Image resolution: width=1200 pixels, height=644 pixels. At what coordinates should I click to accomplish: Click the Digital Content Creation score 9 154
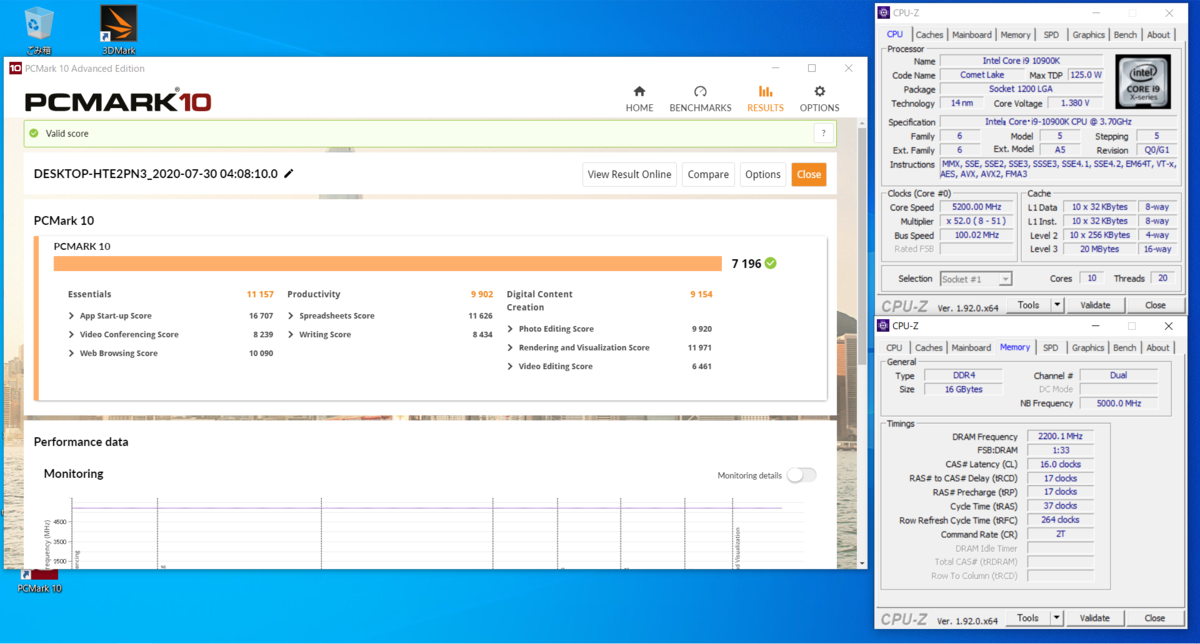(x=701, y=294)
